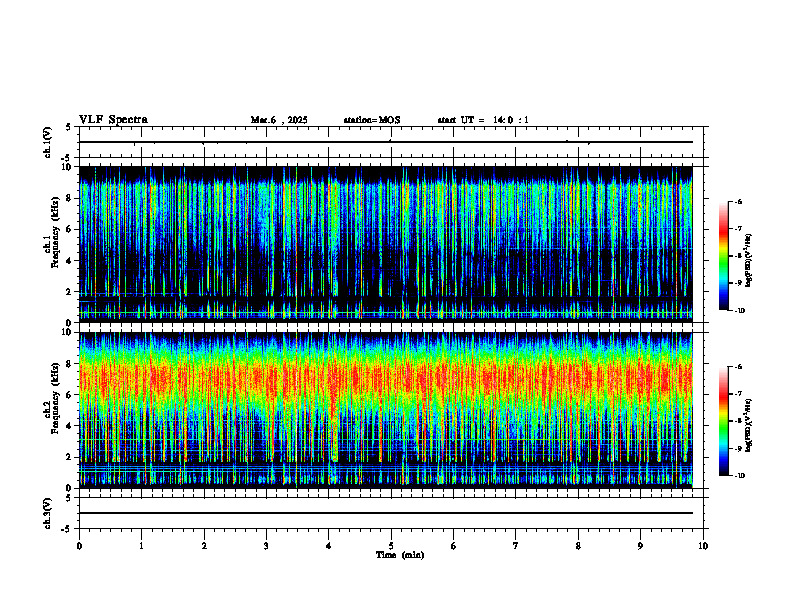
Task: Click inside the ch.2 spectrogram panel
Action: click(x=386, y=410)
